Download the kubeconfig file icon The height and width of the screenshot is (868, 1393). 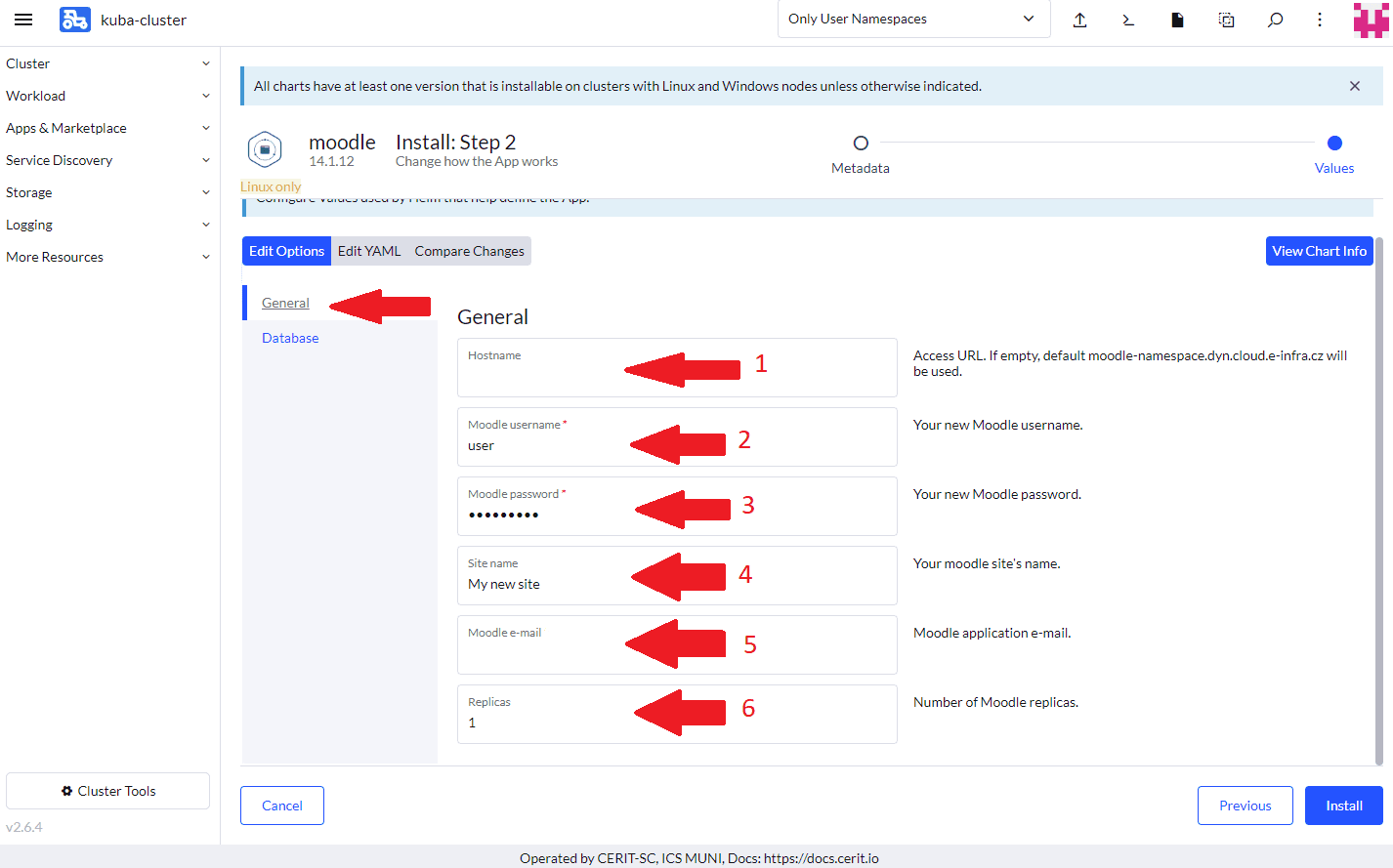pyautogui.click(x=1177, y=20)
